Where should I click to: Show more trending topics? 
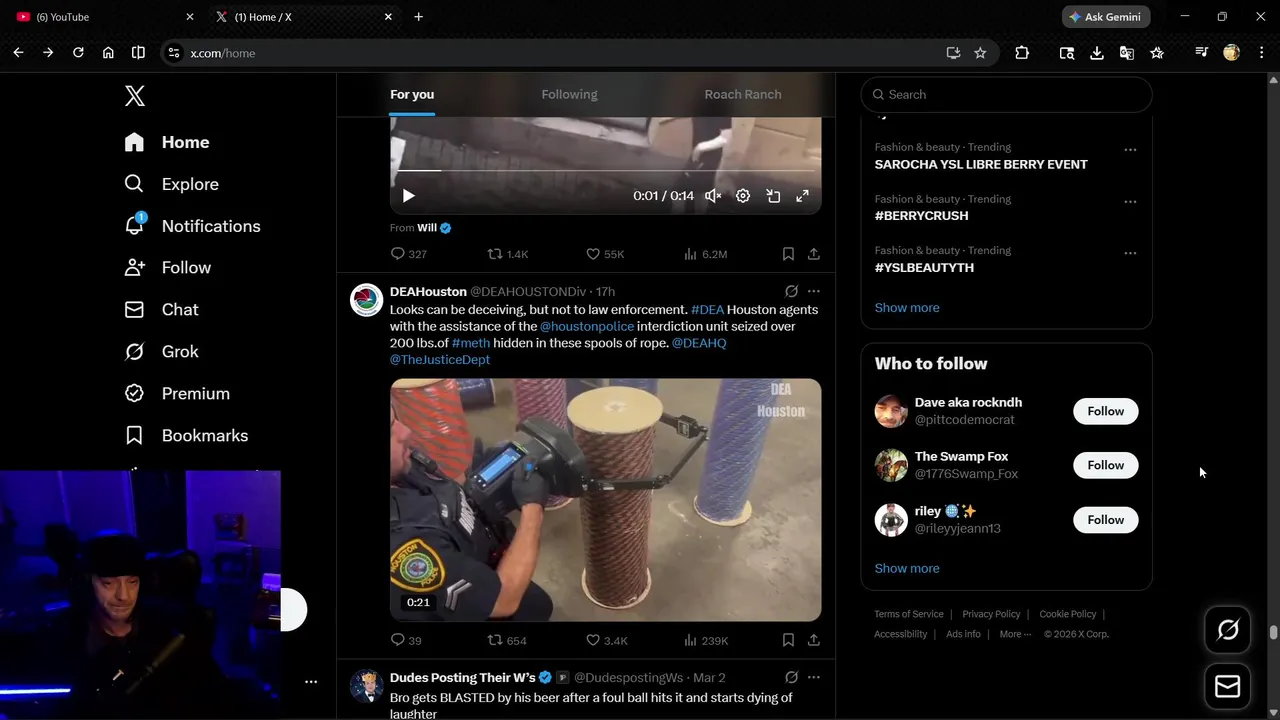pyautogui.click(x=907, y=307)
